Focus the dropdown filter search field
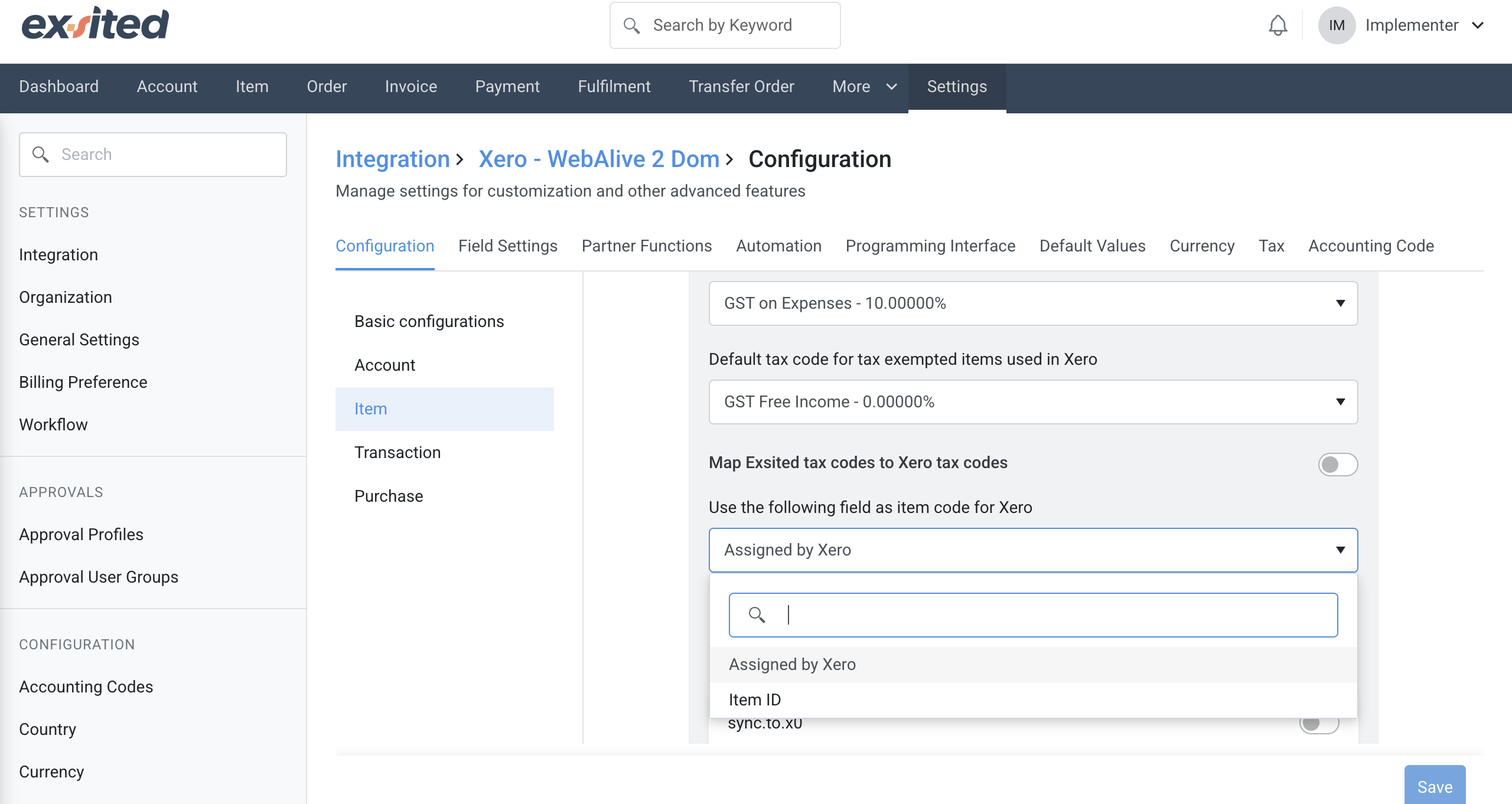Screen dimensions: 1512x804 1033,615
